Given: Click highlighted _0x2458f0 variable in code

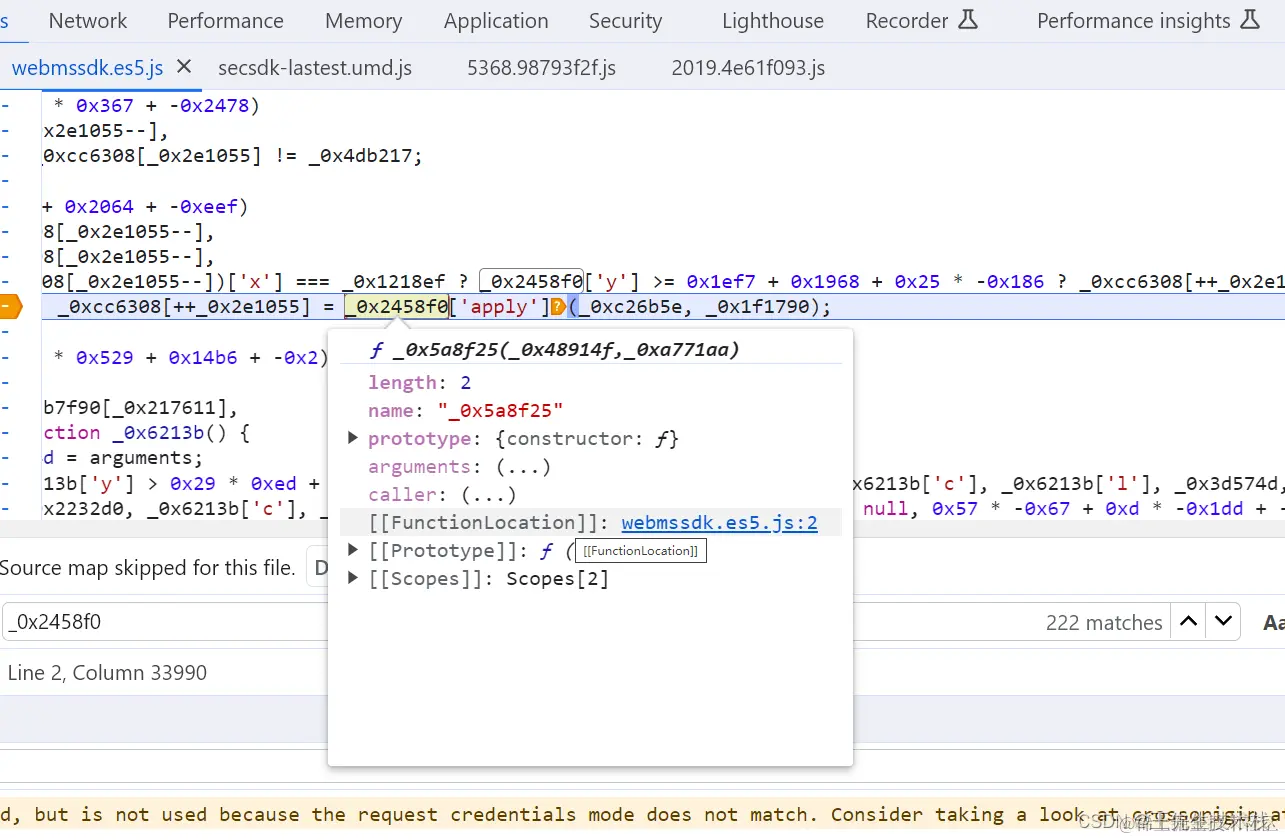Looking at the screenshot, I should click(x=396, y=307).
